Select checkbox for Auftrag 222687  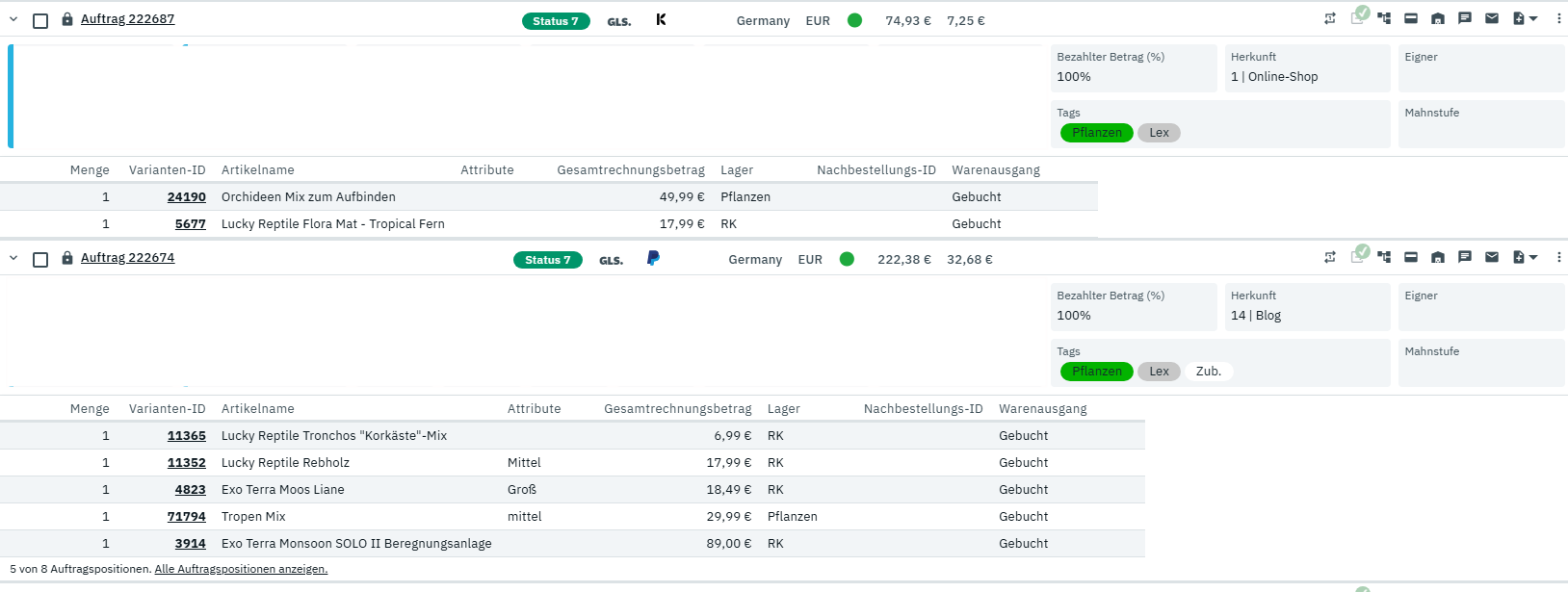pos(40,20)
